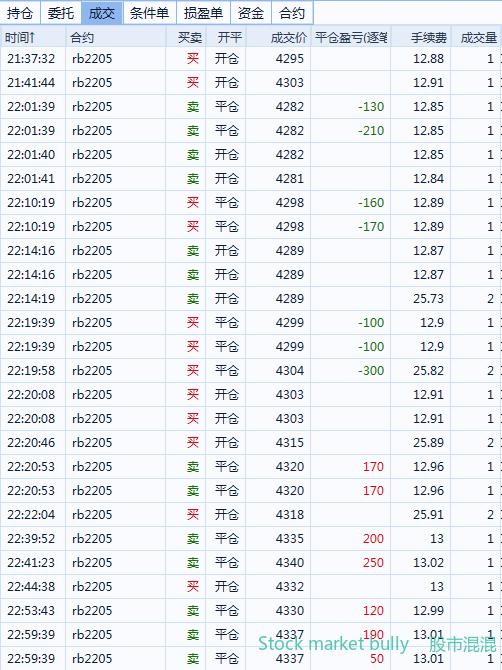This screenshot has height=670, width=502.
Task: Click price 4335
Action: (290, 538)
